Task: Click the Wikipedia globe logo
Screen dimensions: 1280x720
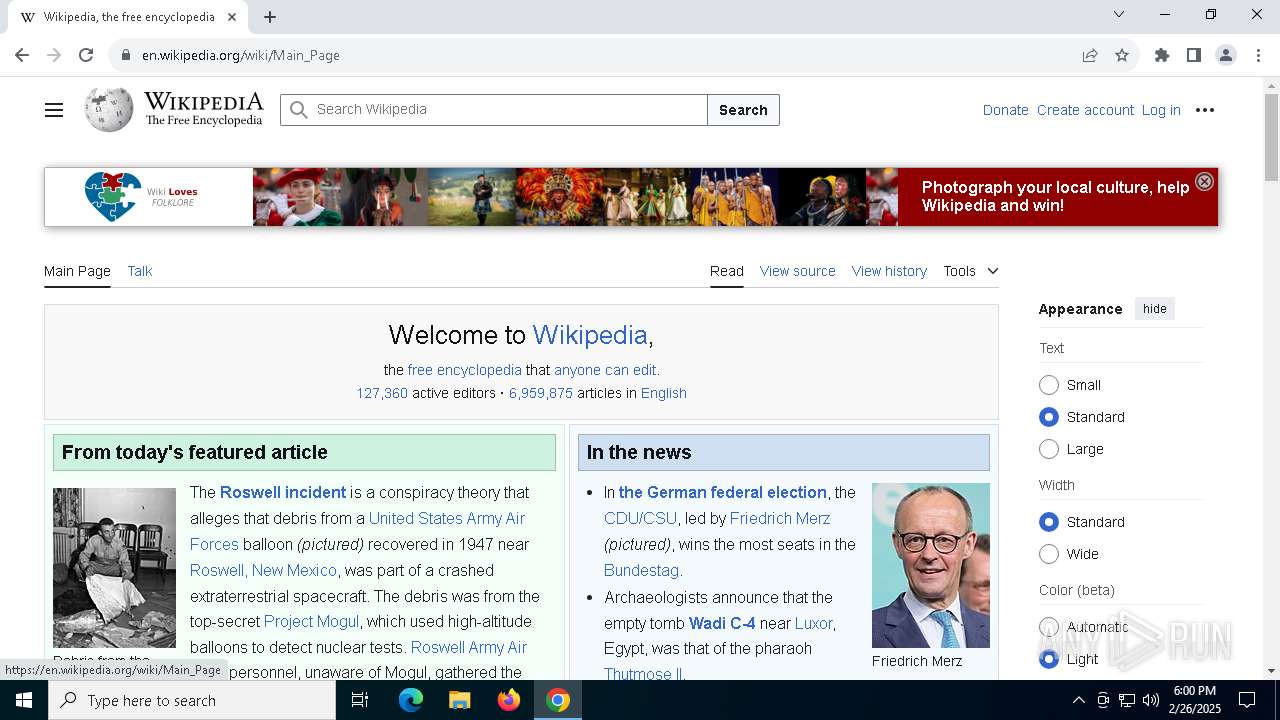Action: (x=108, y=110)
